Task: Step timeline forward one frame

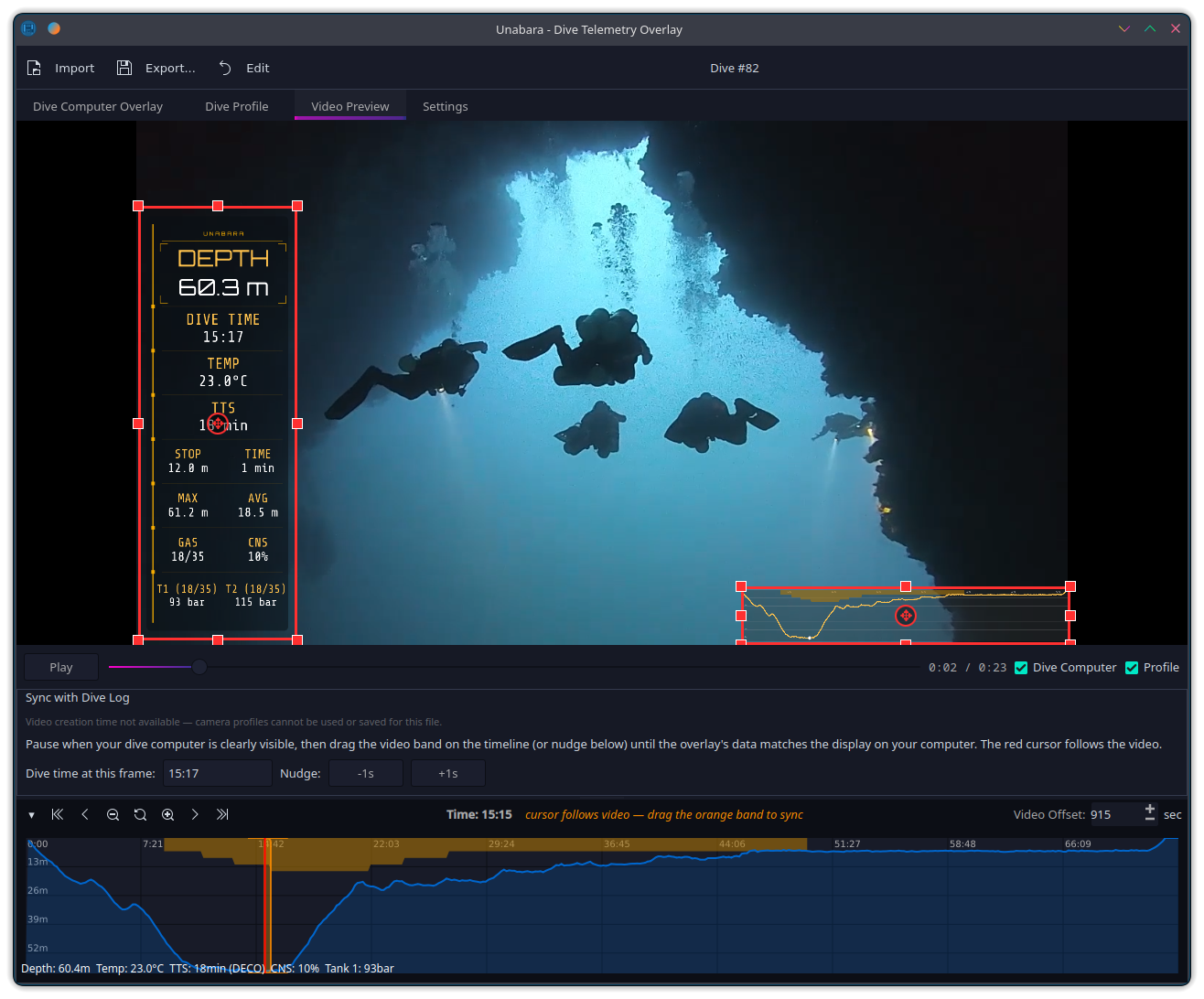Action: click(195, 814)
